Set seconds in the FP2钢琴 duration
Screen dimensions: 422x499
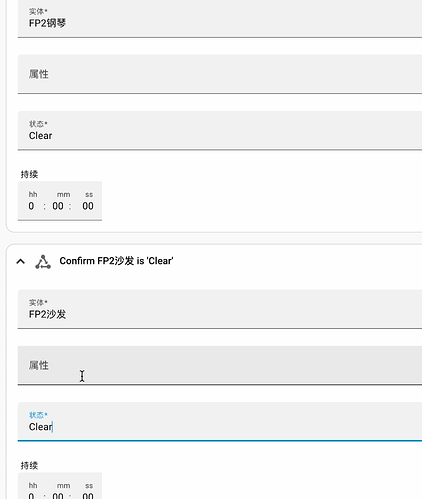88,206
